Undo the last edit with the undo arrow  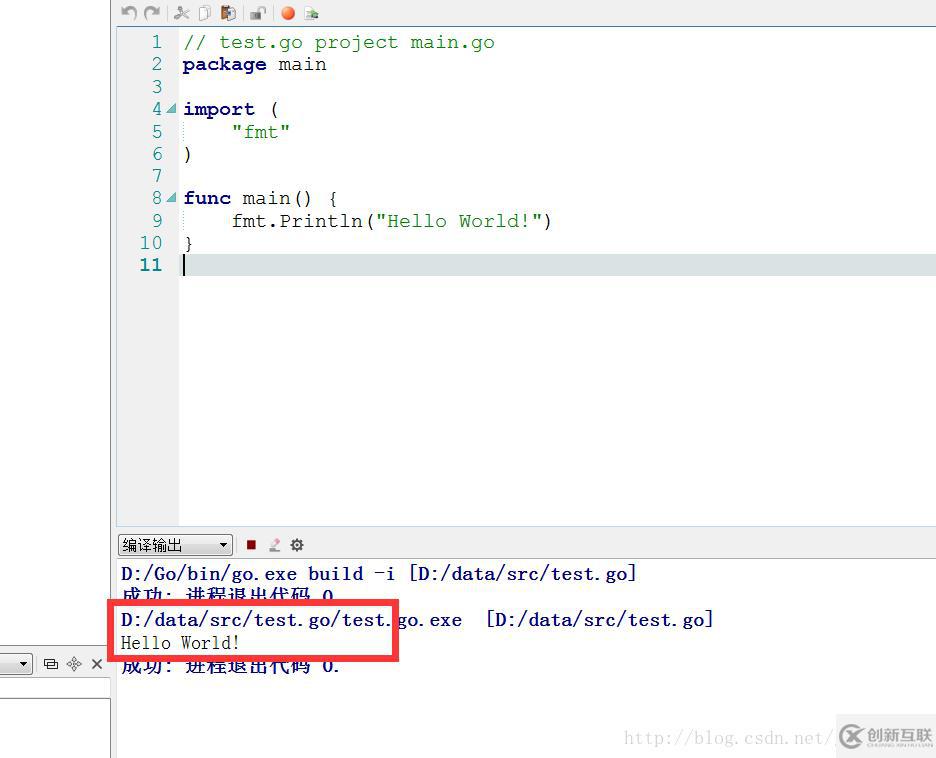(129, 13)
